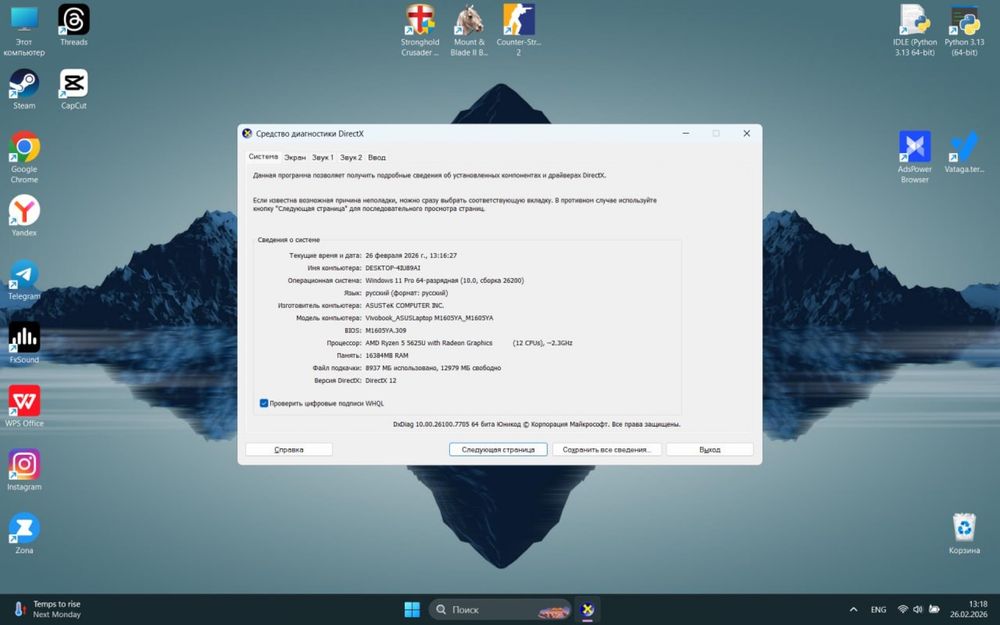The width and height of the screenshot is (1000, 625).
Task: Open the Wi-Fi network tray icon
Action: (x=902, y=610)
